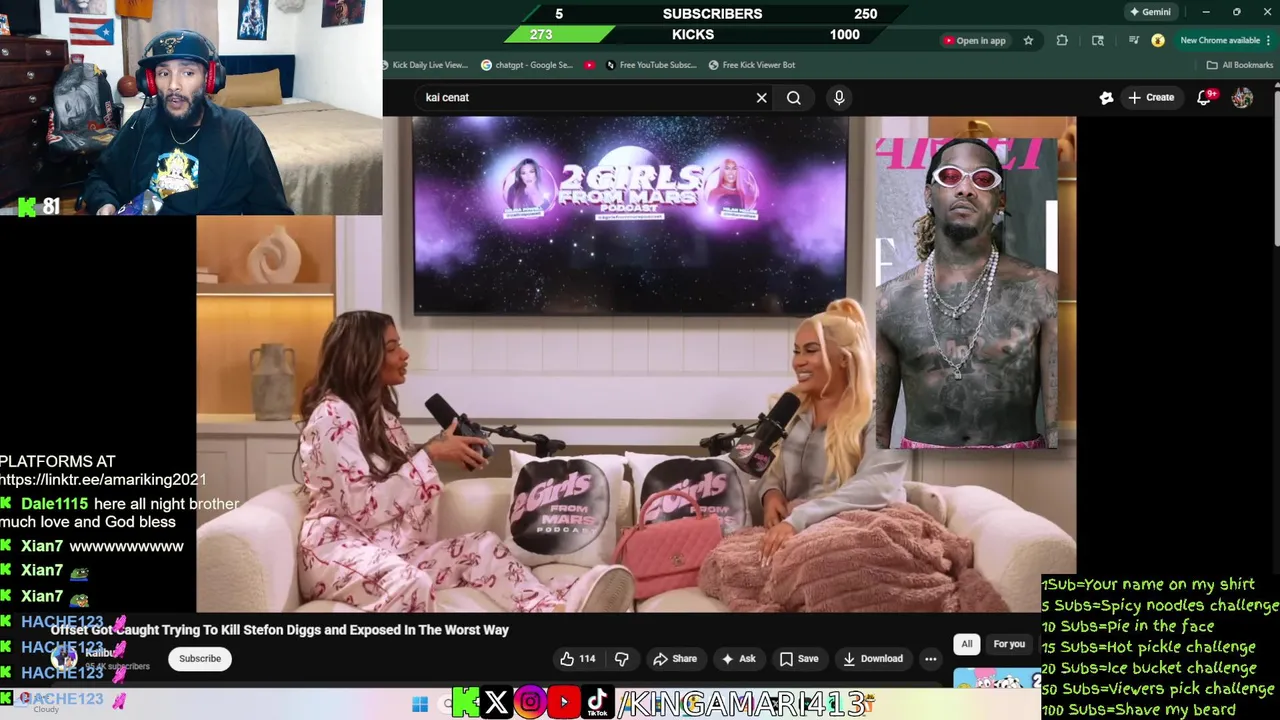
Task: Open Free Kick Viewer Bot bookmark
Action: click(752, 65)
